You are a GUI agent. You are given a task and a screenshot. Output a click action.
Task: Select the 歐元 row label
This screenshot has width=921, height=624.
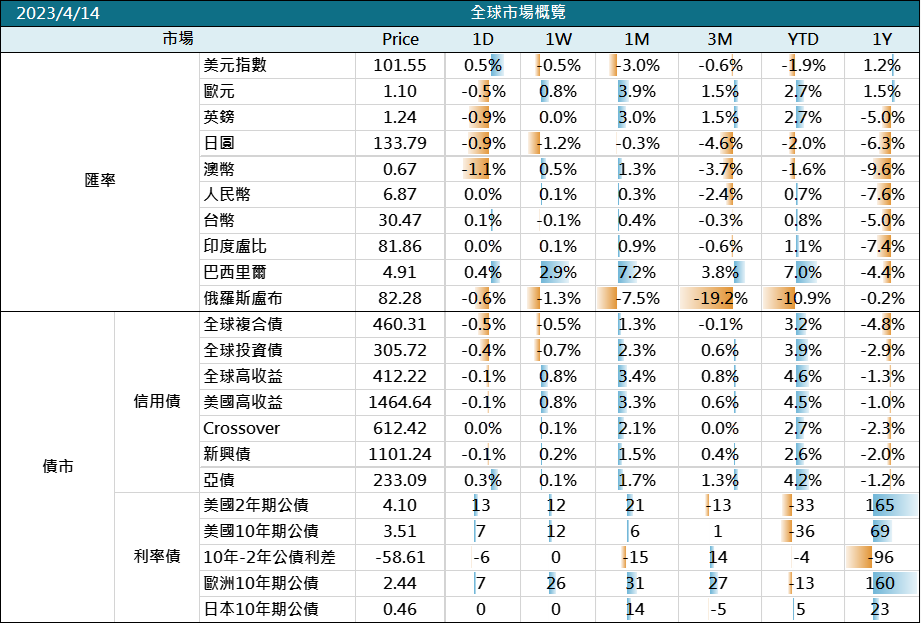(219, 91)
